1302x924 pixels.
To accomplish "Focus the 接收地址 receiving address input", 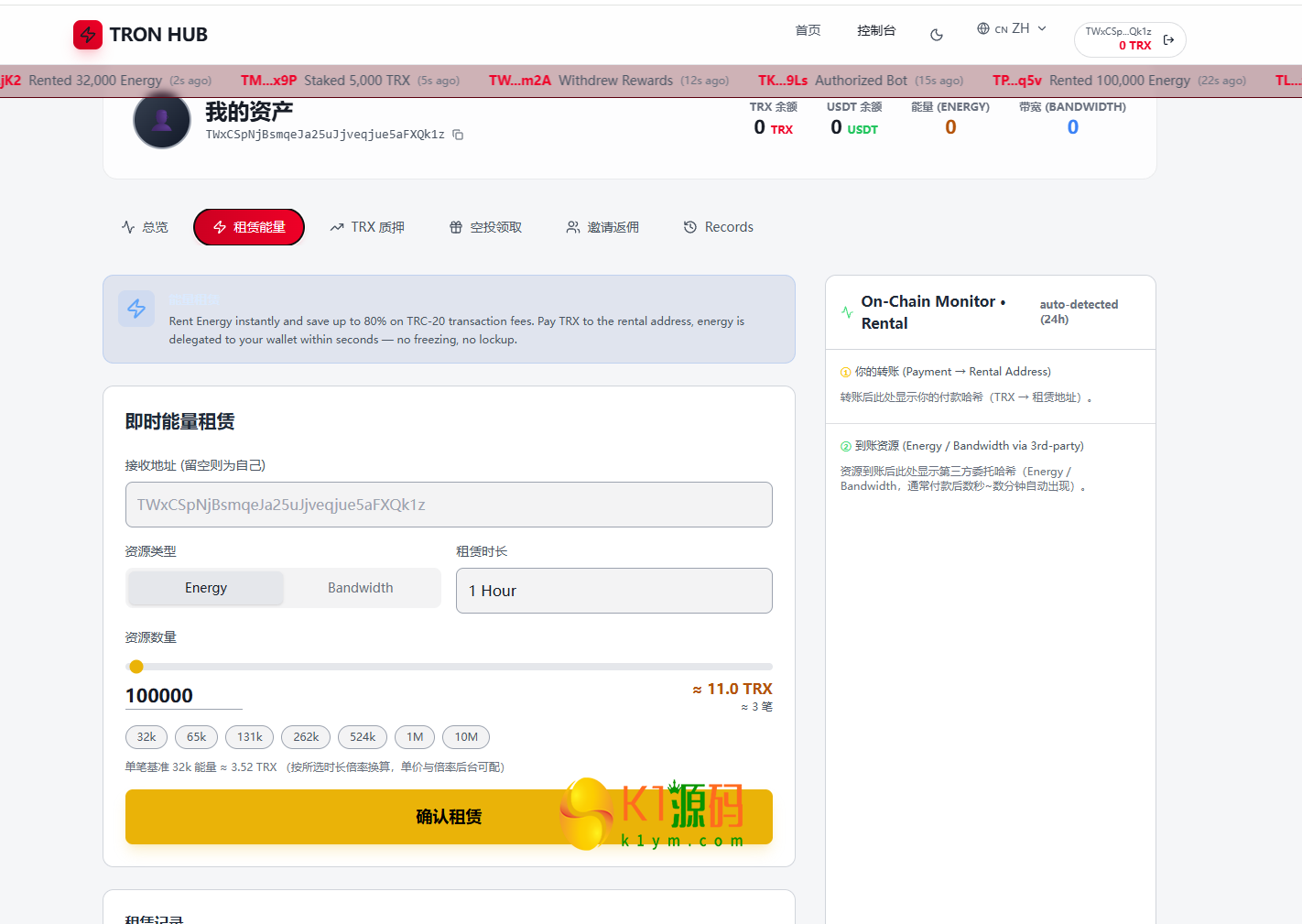I will click(x=449, y=505).
